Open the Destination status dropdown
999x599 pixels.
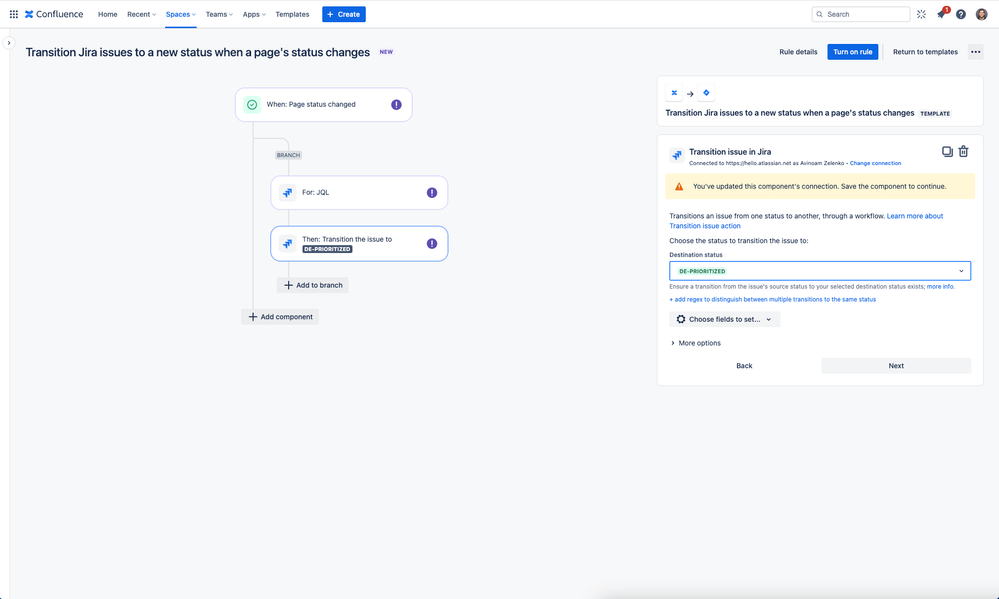coord(820,271)
